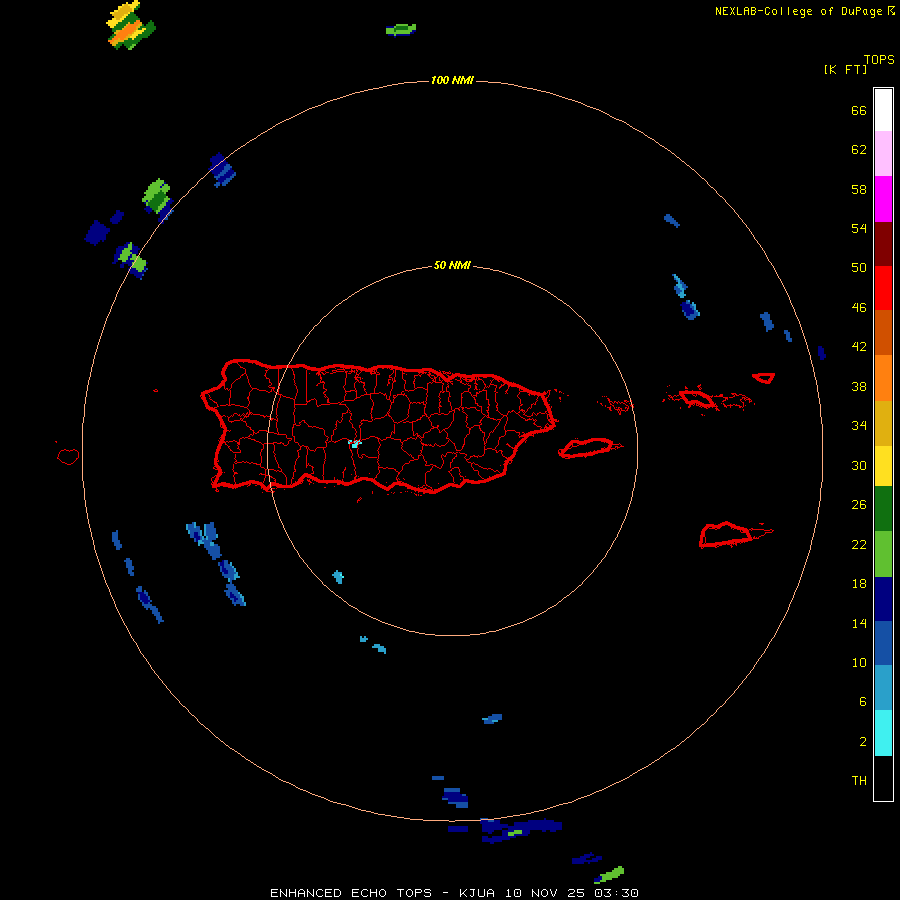Click the '100 NMI' range ring label

(452, 80)
